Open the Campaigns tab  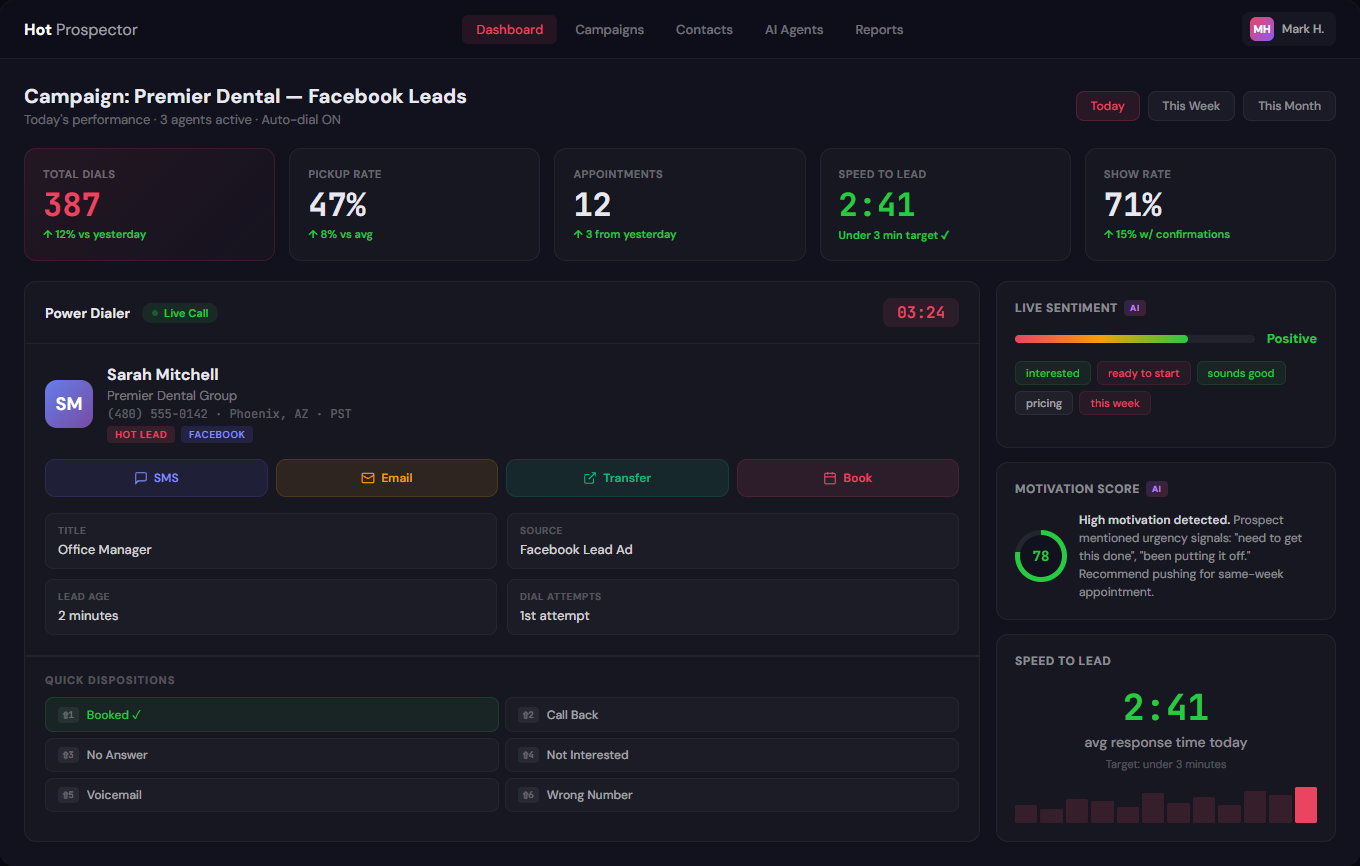[609, 29]
